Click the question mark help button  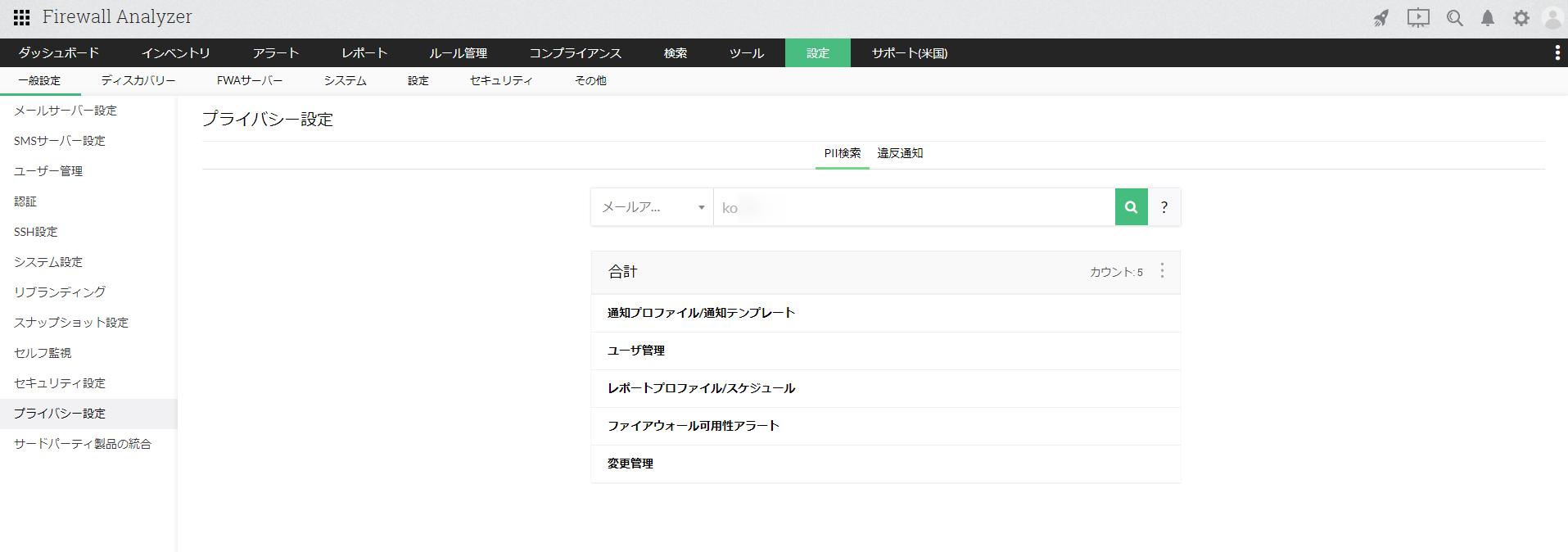(1164, 207)
